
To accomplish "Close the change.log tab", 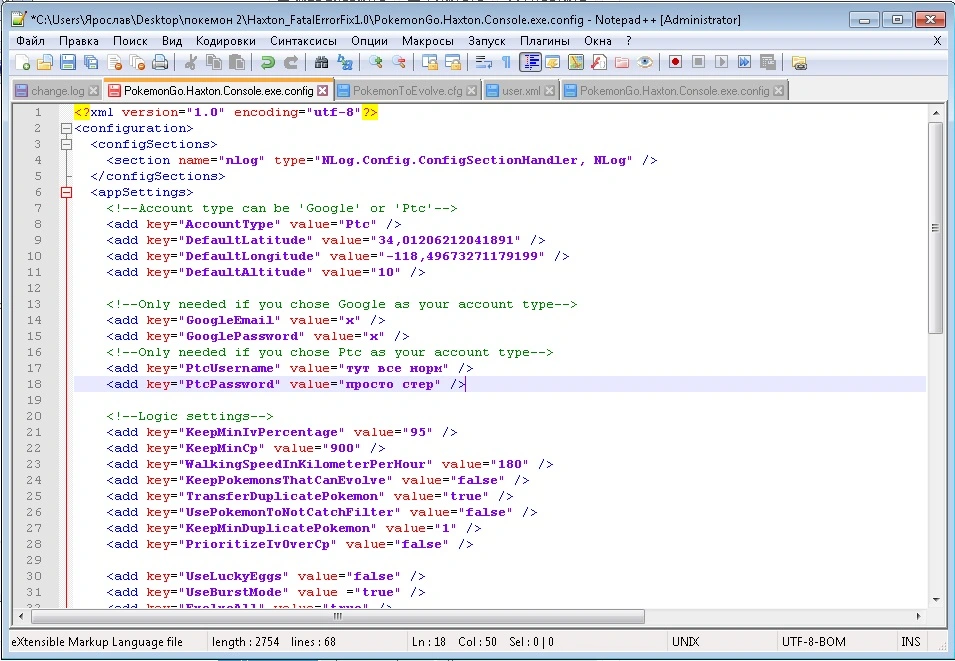I will tap(93, 91).
